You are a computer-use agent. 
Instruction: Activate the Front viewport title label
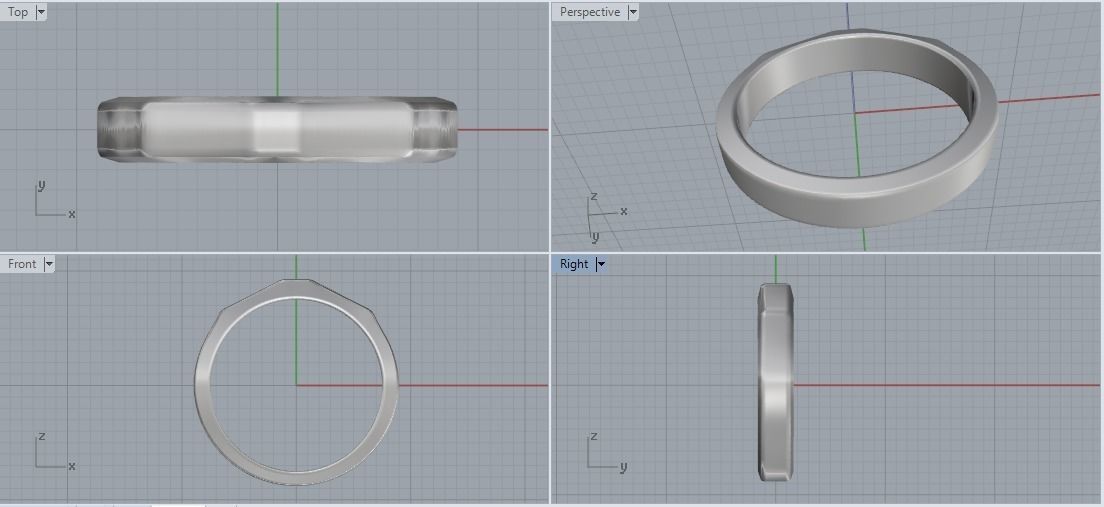(22, 264)
